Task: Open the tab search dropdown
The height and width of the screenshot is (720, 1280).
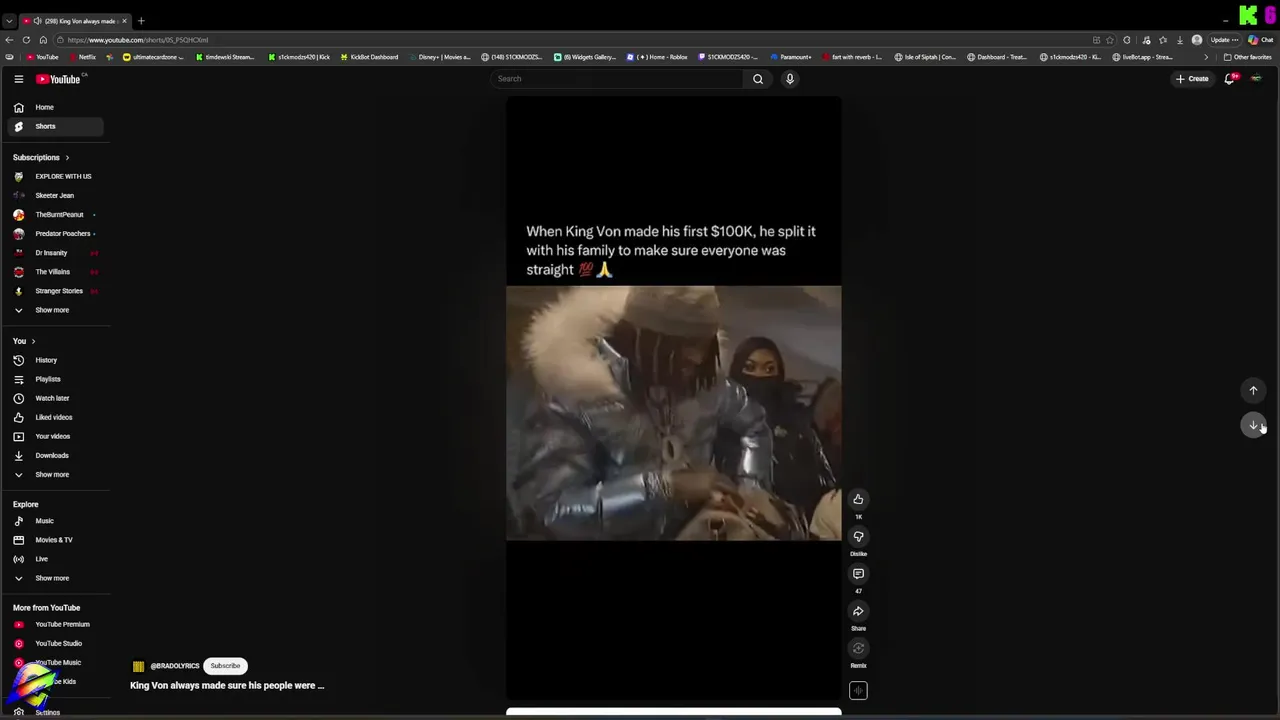Action: [x=9, y=21]
